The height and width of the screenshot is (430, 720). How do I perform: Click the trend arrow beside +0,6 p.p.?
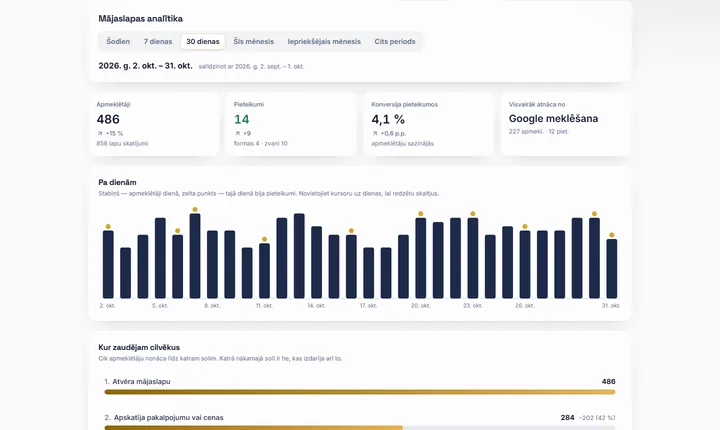pos(375,133)
